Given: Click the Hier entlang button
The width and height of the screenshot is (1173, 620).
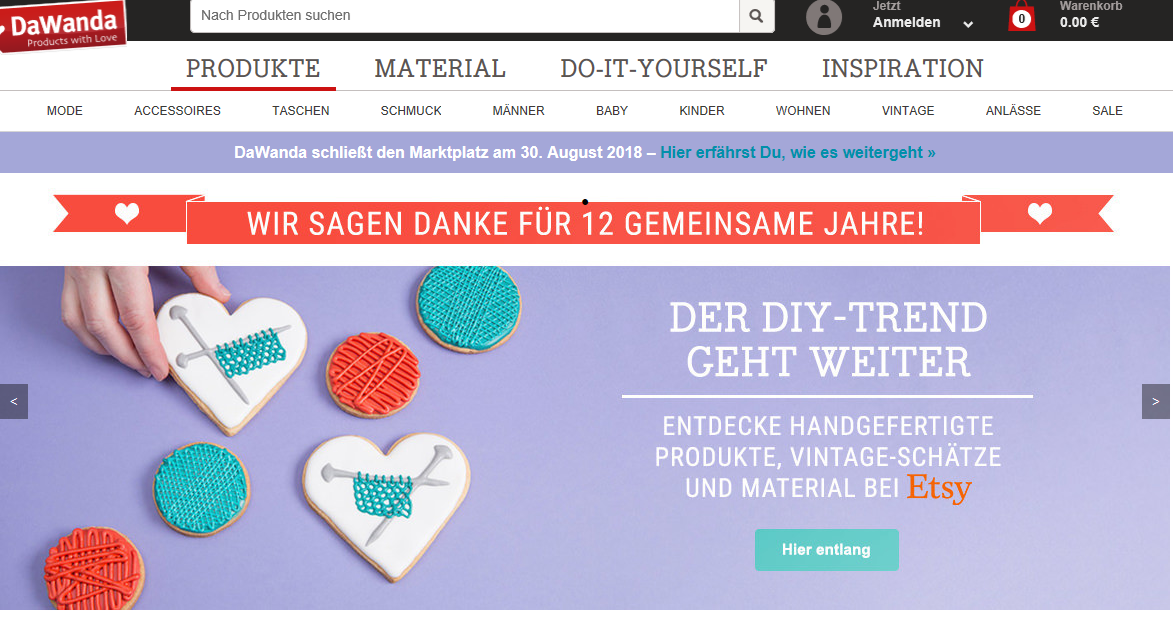Looking at the screenshot, I should [x=827, y=550].
